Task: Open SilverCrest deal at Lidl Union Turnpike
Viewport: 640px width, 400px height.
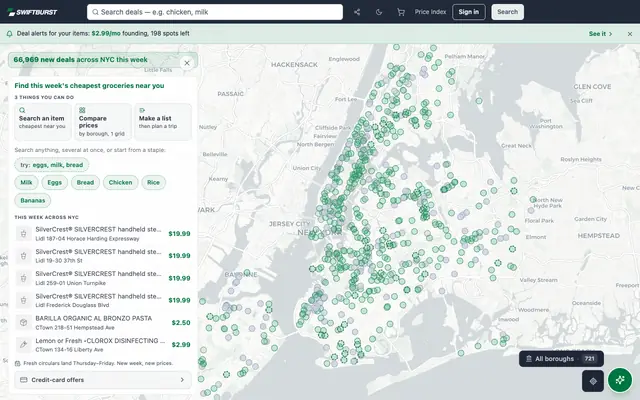Action: click(103, 278)
